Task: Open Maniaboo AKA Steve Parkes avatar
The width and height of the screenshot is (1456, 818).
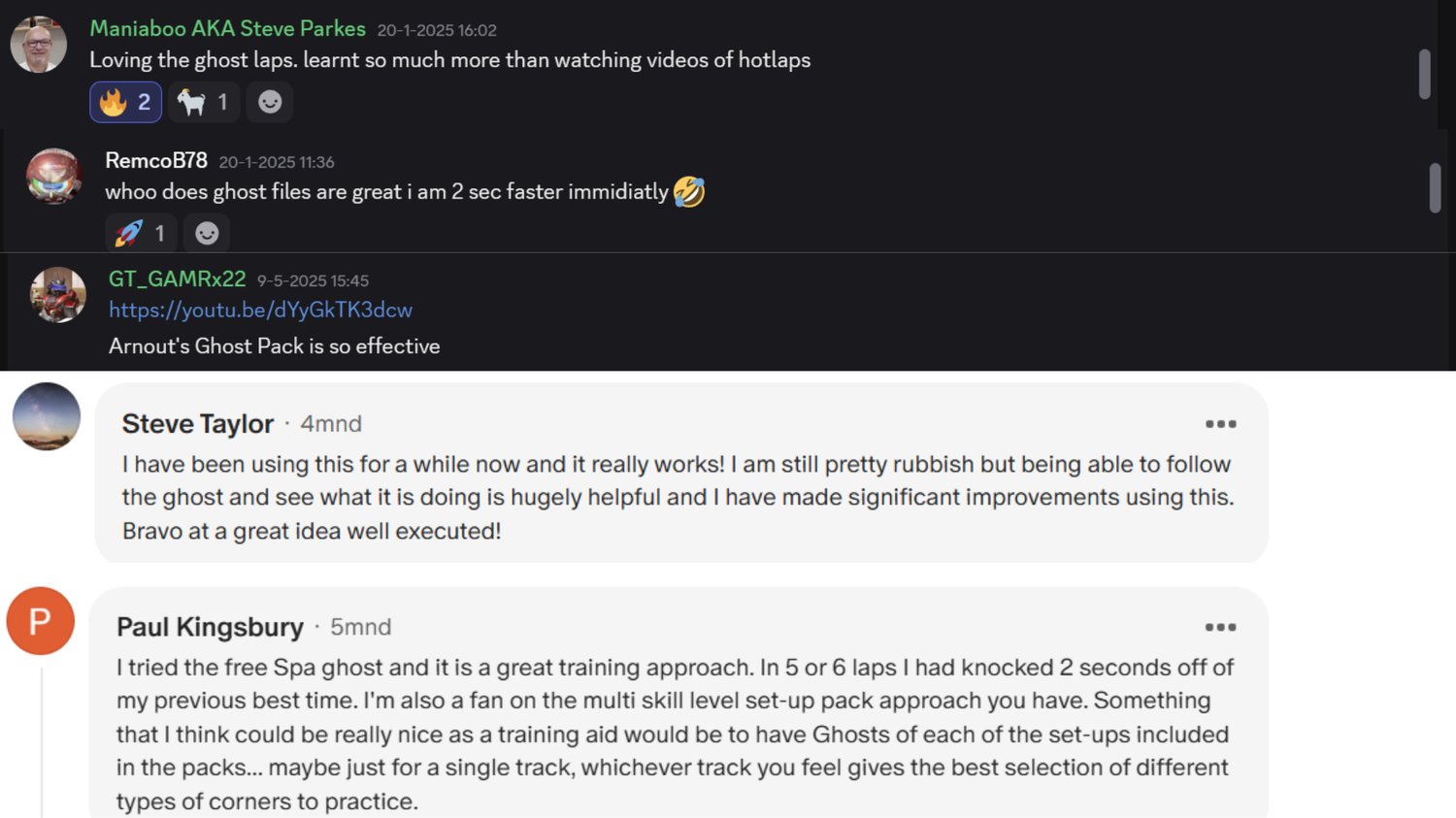Action: pos(39,45)
